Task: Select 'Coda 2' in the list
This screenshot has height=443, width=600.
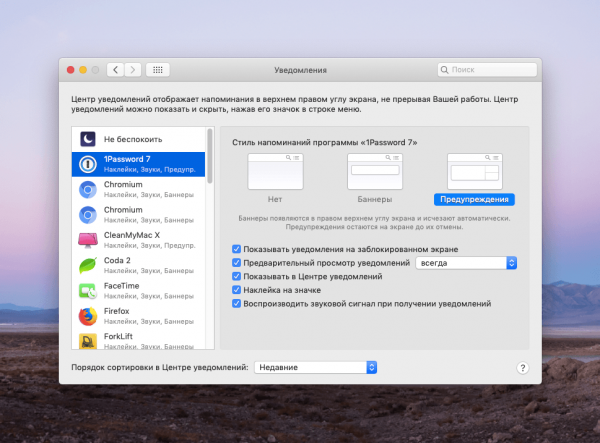Action: click(138, 265)
